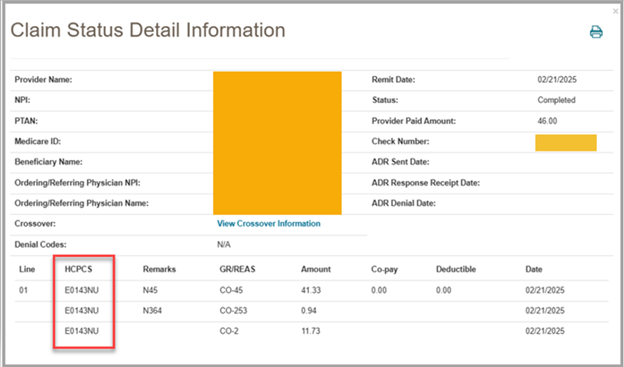
Task: Click the ADR Response Receipt Date label
Action: (x=426, y=183)
